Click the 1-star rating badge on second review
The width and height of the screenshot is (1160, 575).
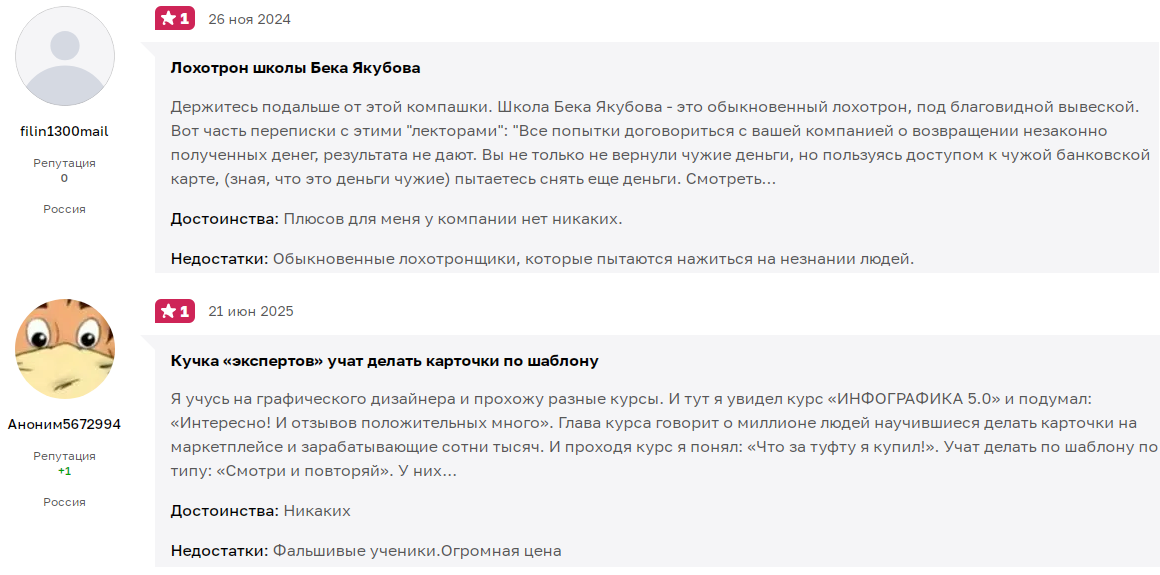tap(175, 312)
